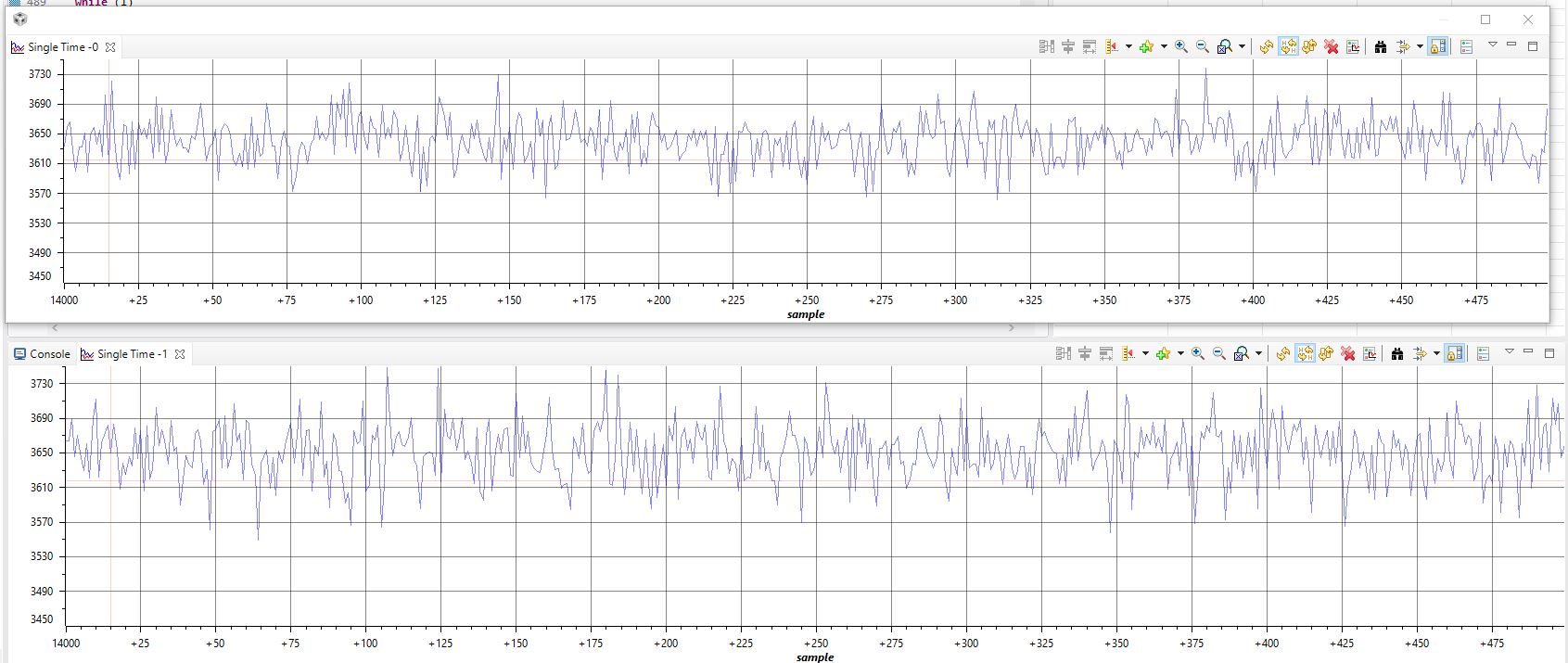The image size is (1568, 663).
Task: Zoom in on the Single Time -1 graph
Action: point(1198,353)
